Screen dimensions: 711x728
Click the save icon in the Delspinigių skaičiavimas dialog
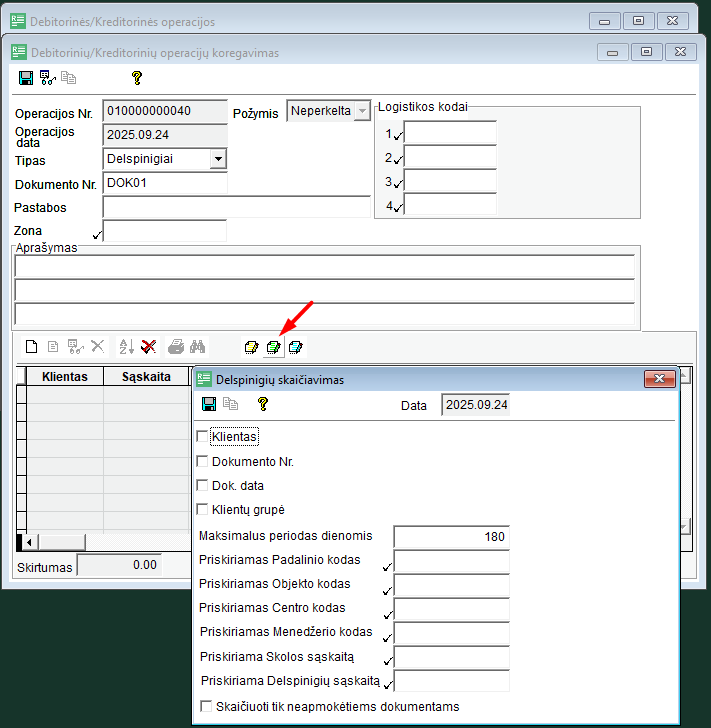209,404
